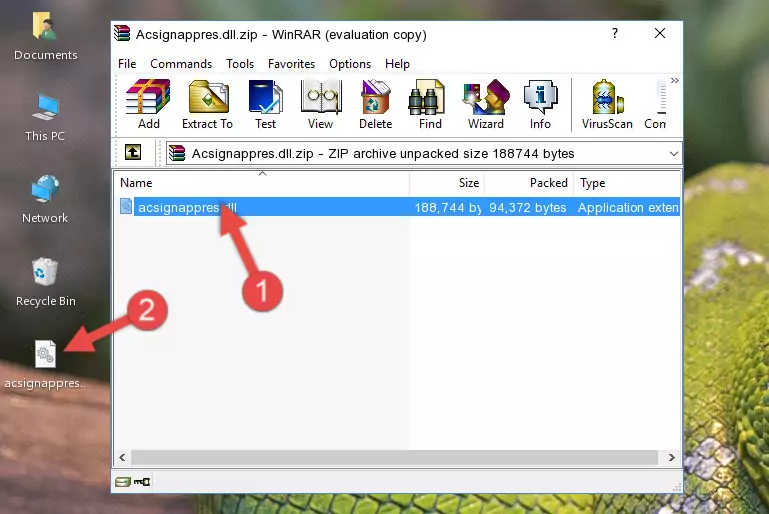This screenshot has height=514, width=769.
Task: Click the Extract To toolbar icon
Action: pyautogui.click(x=207, y=104)
